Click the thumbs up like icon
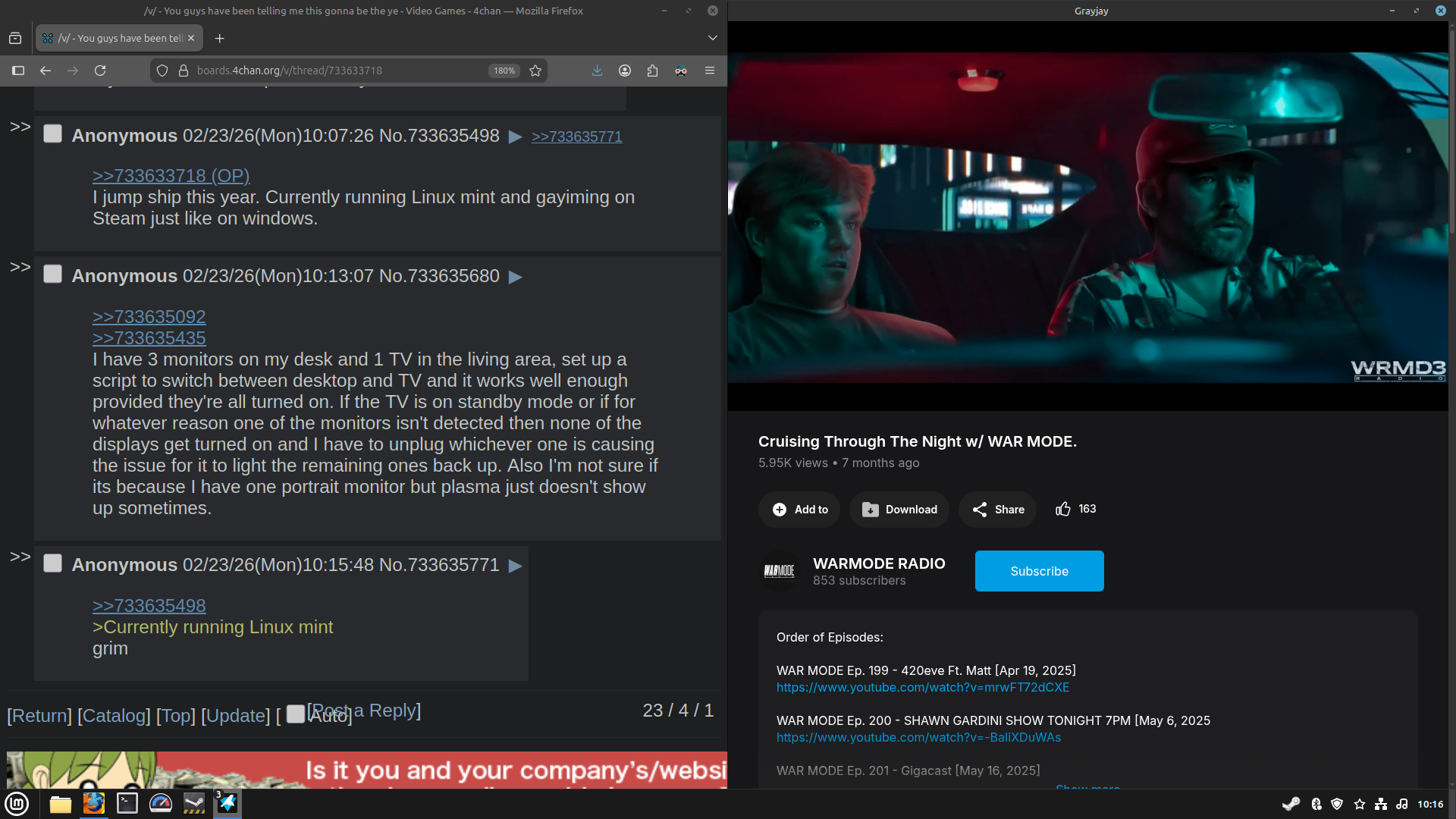1456x819 pixels. click(x=1063, y=510)
